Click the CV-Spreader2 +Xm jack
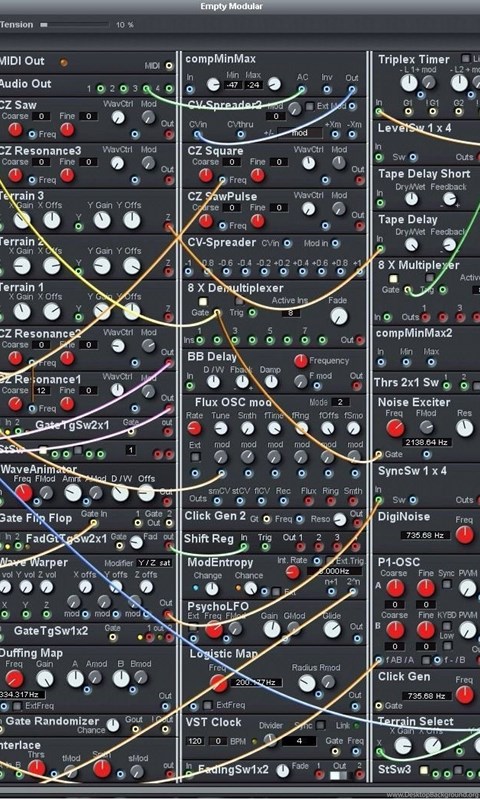This screenshot has height=800, width=480. click(x=335, y=135)
